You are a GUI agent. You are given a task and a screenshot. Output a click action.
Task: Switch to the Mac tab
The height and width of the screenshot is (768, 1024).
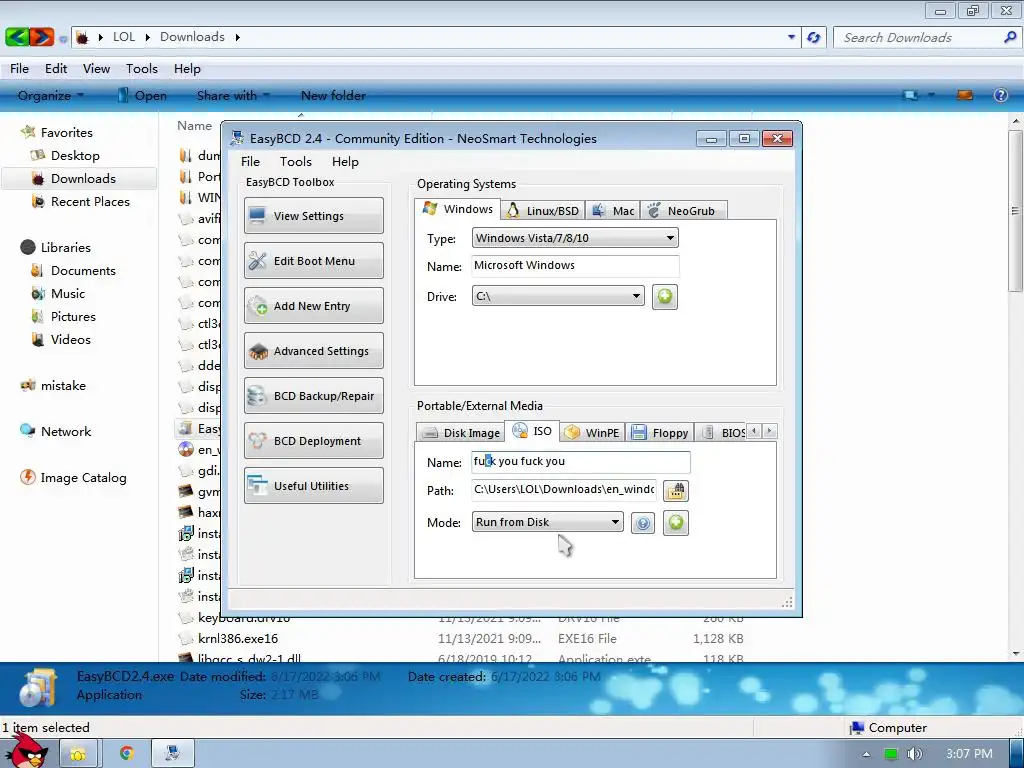(613, 210)
